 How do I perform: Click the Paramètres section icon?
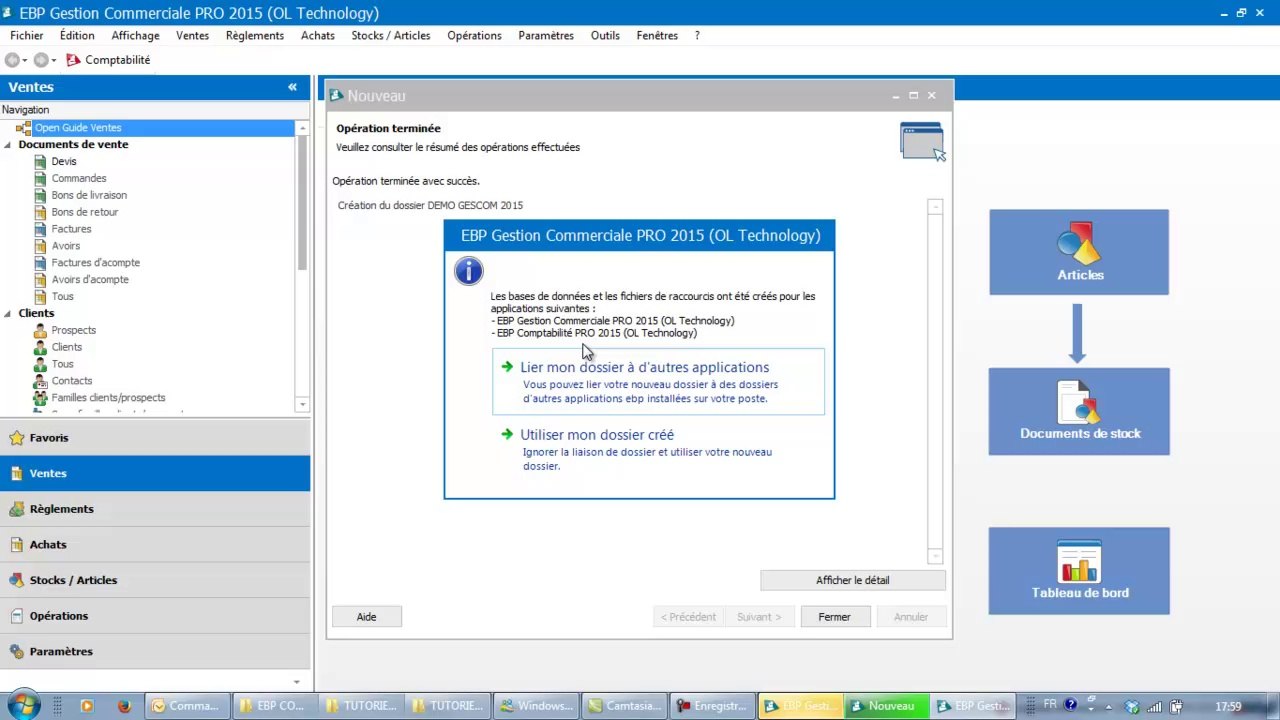coord(16,652)
